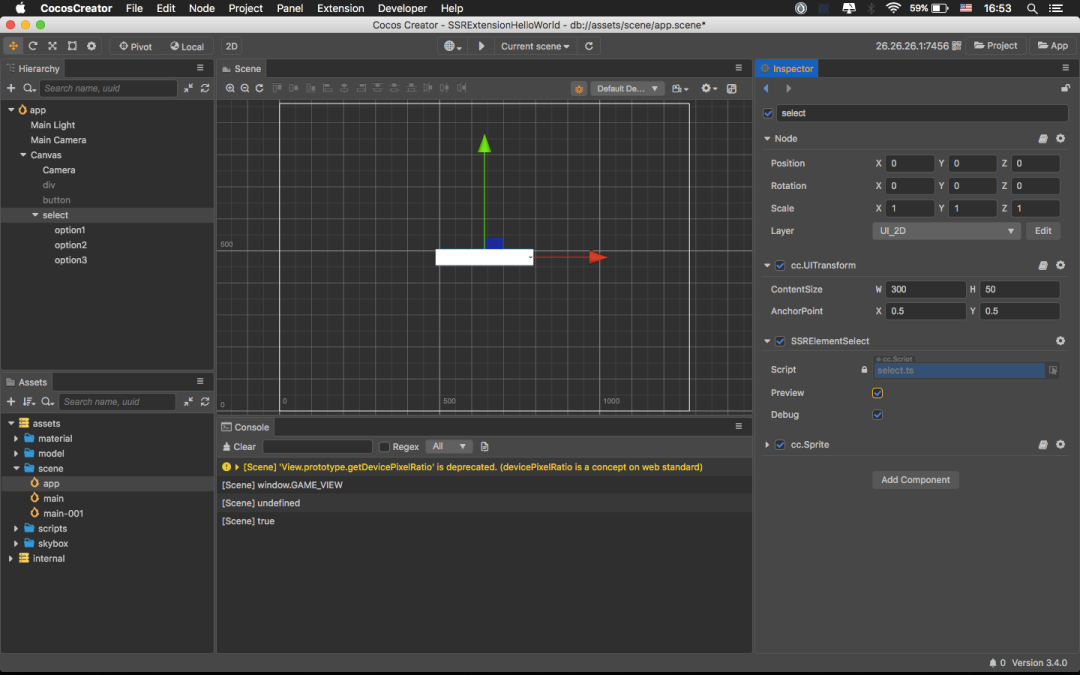Expand the cc.Sprite component section
1080x675 pixels.
pyautogui.click(x=767, y=445)
